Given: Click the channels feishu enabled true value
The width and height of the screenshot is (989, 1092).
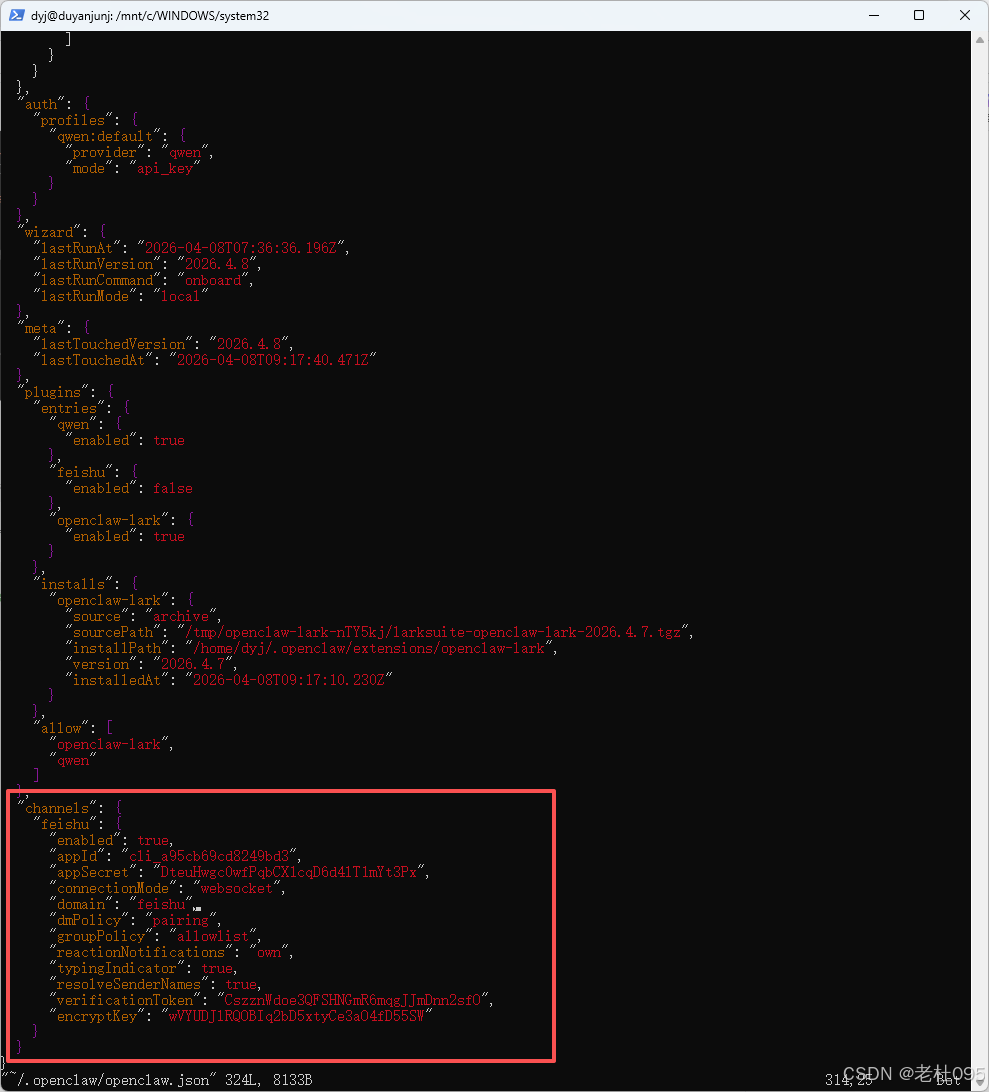Looking at the screenshot, I should pyautogui.click(x=153, y=841).
